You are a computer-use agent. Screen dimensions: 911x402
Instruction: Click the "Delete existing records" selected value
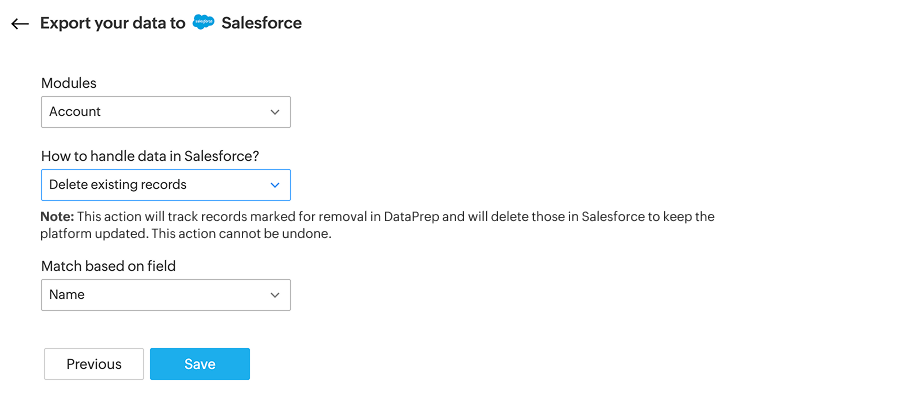pos(118,185)
